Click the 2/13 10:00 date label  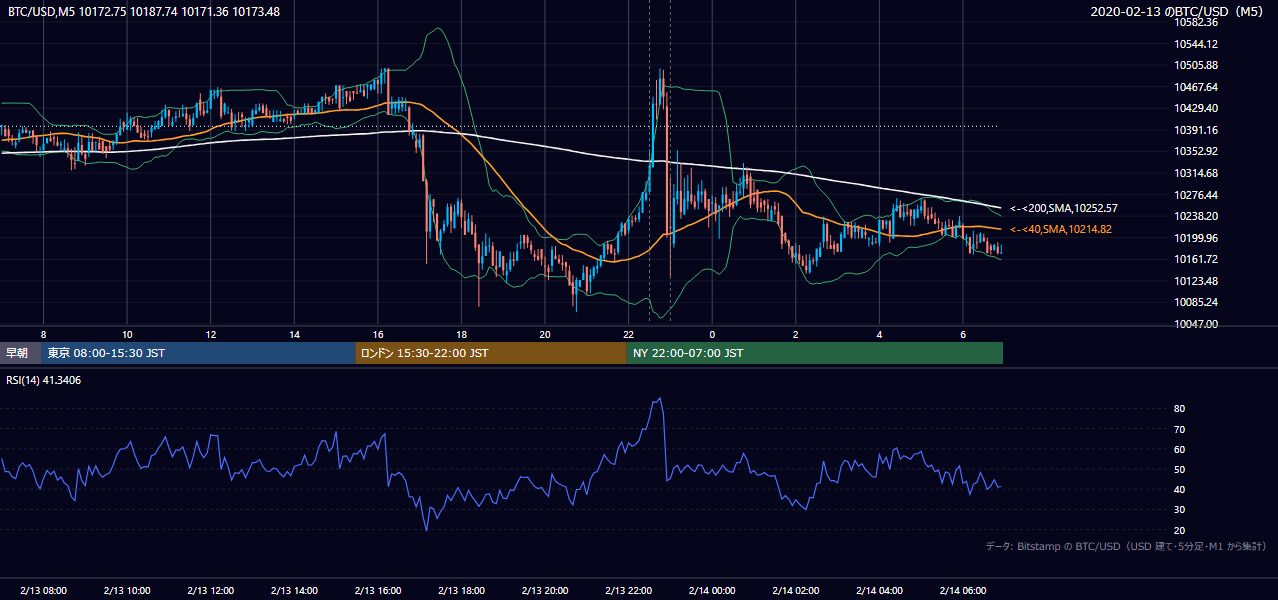(126, 591)
